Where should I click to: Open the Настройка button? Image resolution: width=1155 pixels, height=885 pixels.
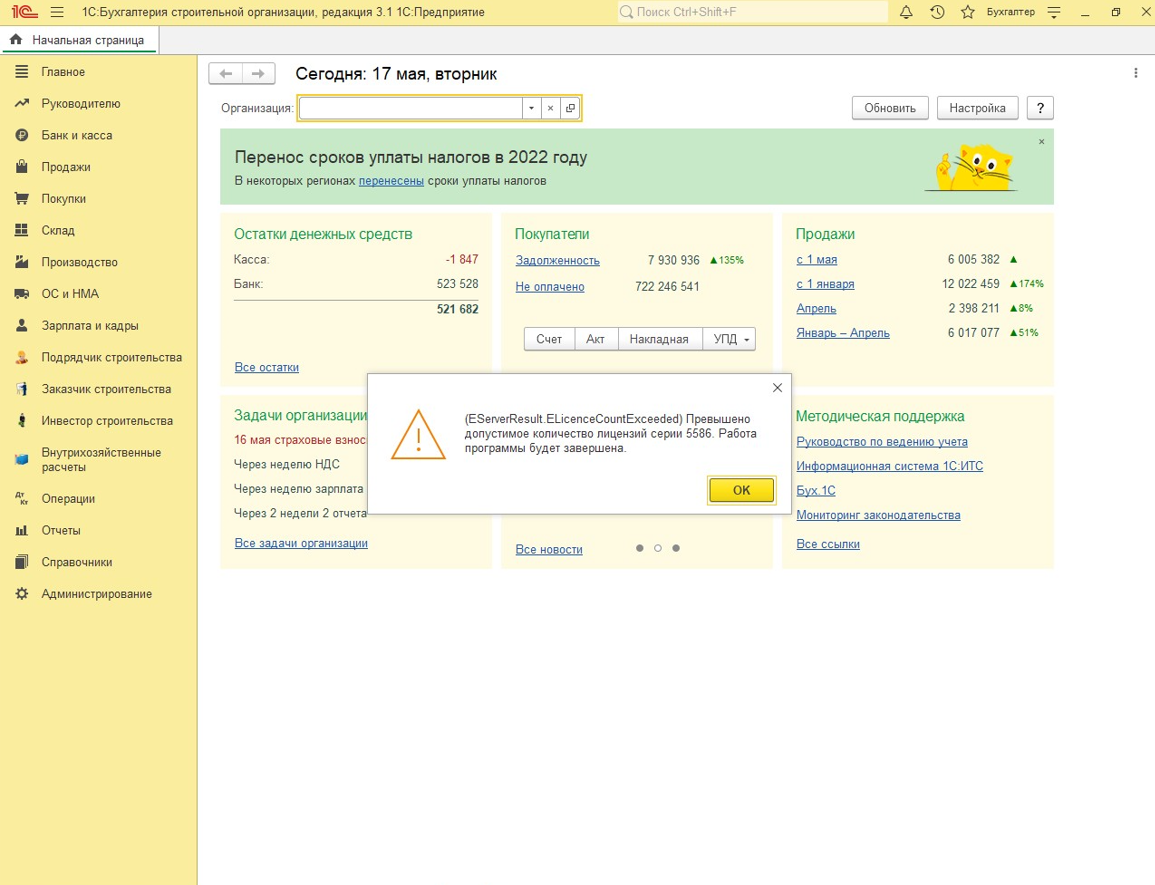(x=977, y=108)
